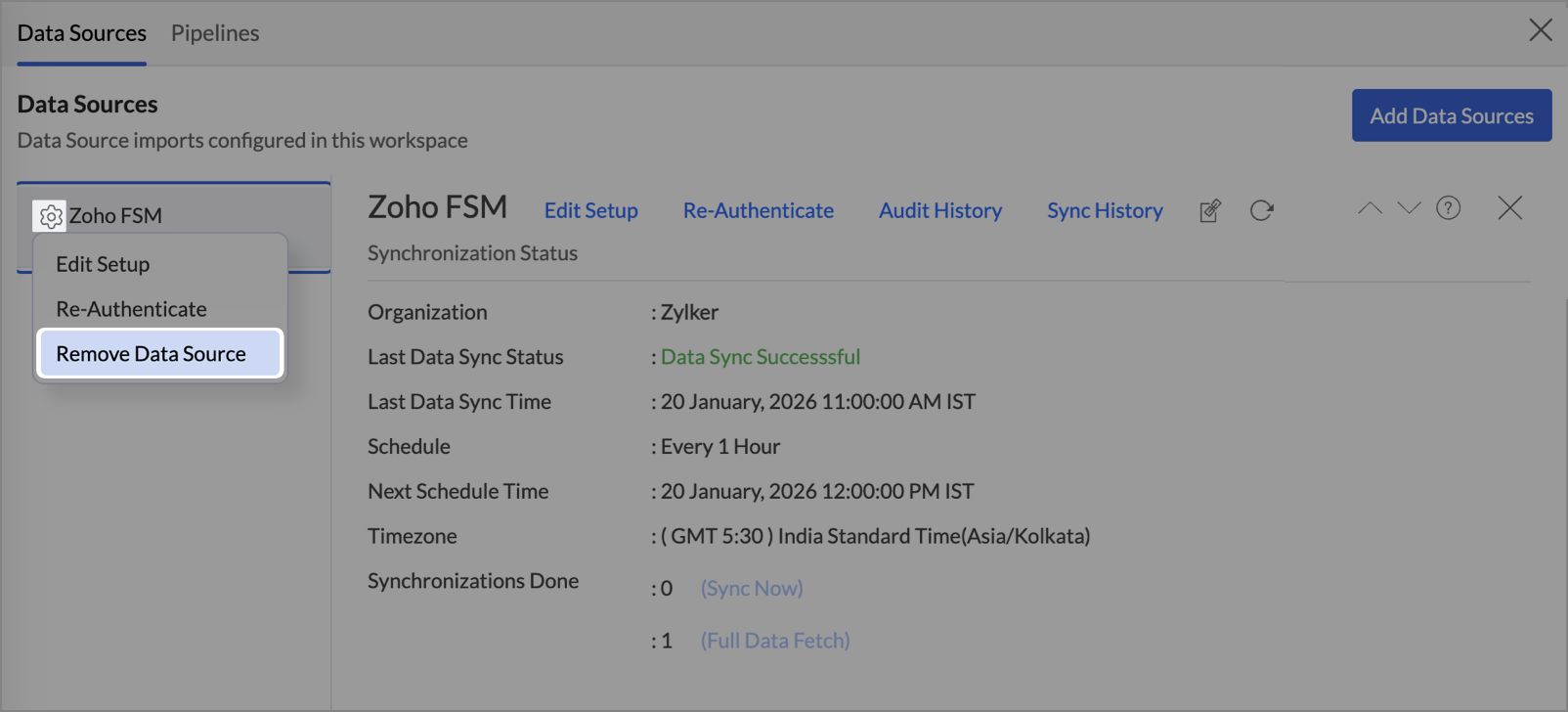Select Remove Data Source menu option
Viewport: 1568px width, 712px height.
[152, 354]
